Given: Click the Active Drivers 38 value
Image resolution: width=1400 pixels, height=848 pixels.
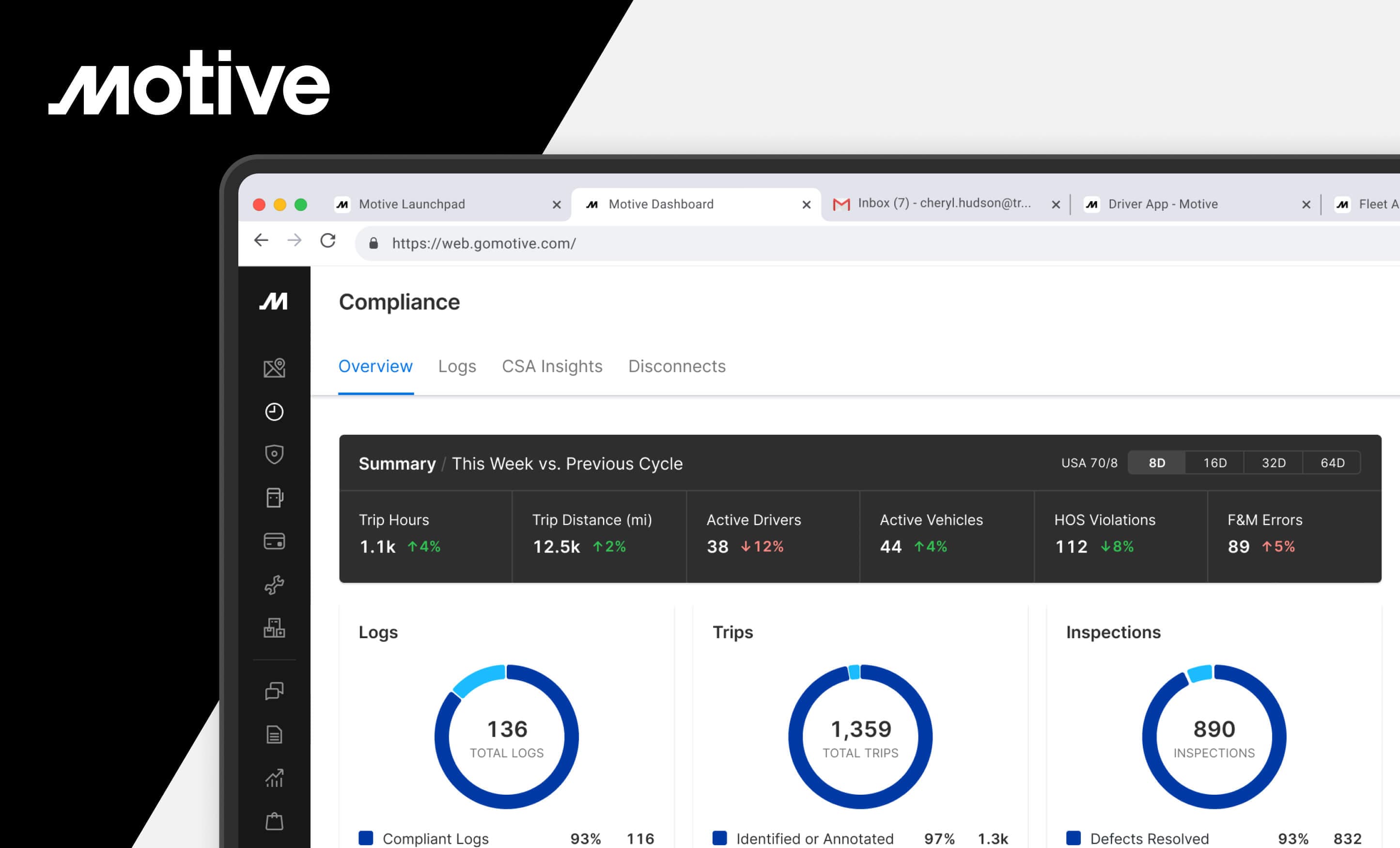Looking at the screenshot, I should (717, 547).
